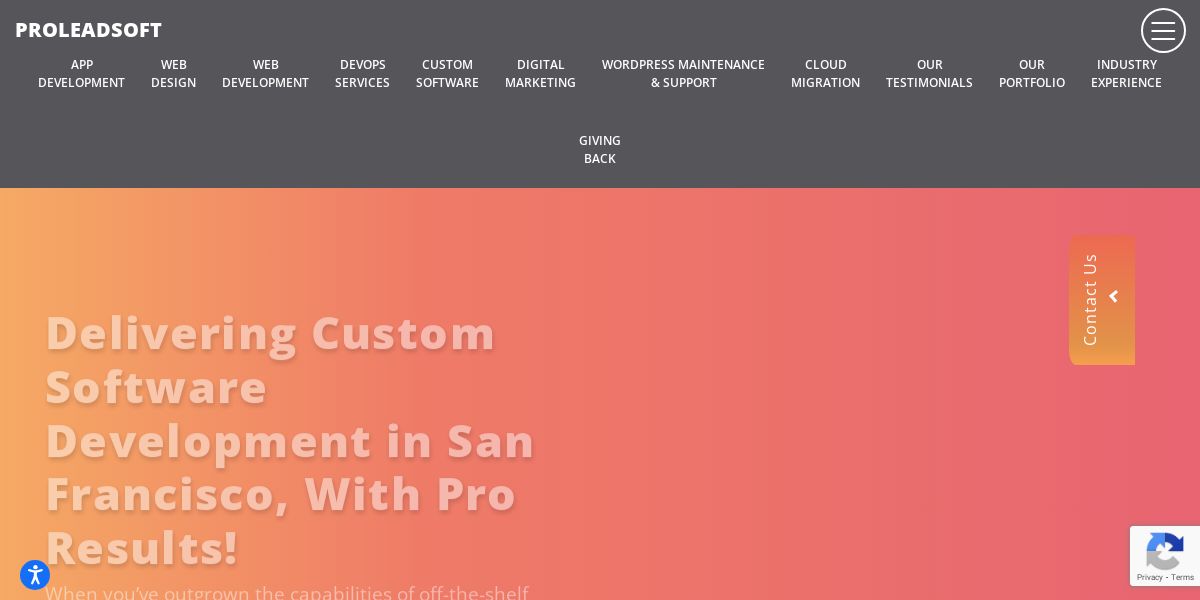Viewport: 1200px width, 600px height.
Task: Open the Web Design menu item
Action: click(x=174, y=74)
